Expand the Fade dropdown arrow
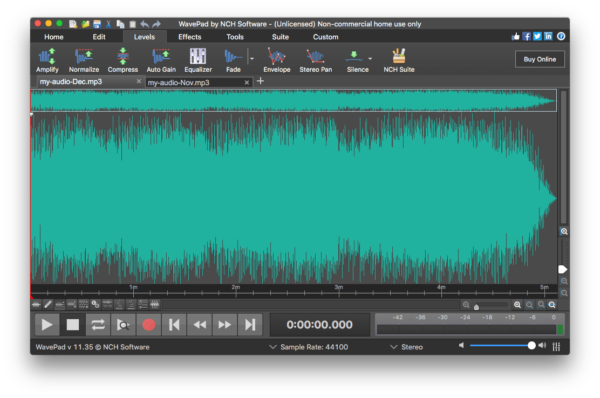The image size is (600, 398). click(251, 59)
